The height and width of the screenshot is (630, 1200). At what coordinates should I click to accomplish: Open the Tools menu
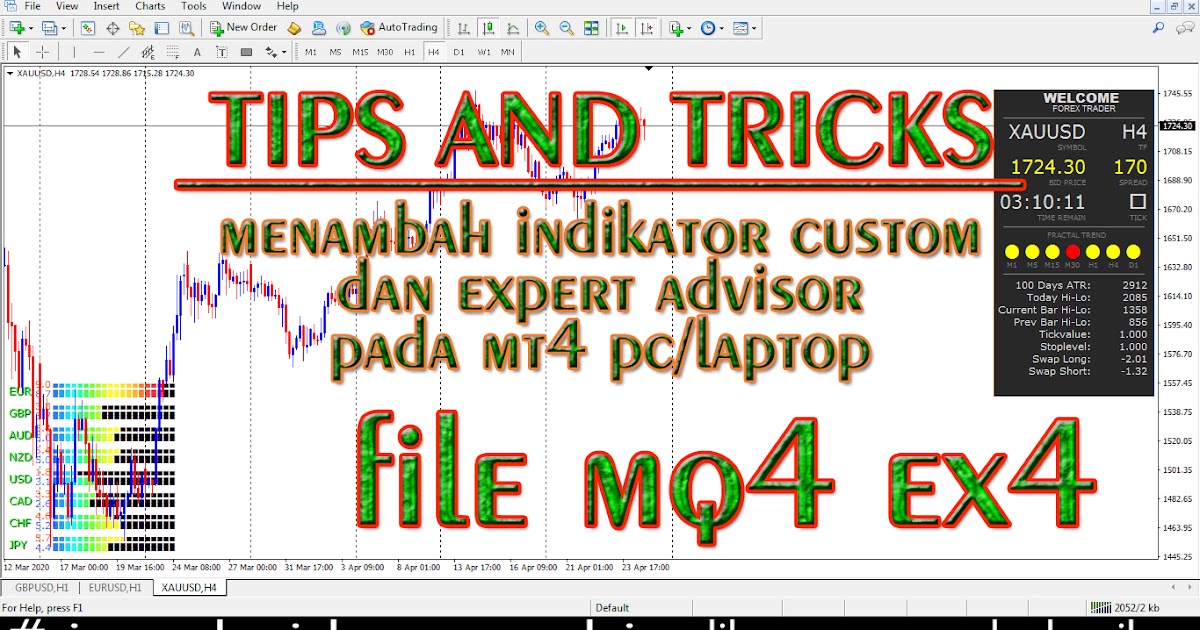[x=194, y=6]
